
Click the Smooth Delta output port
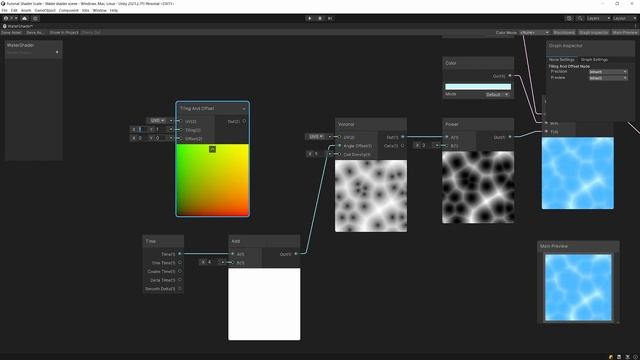coord(180,288)
